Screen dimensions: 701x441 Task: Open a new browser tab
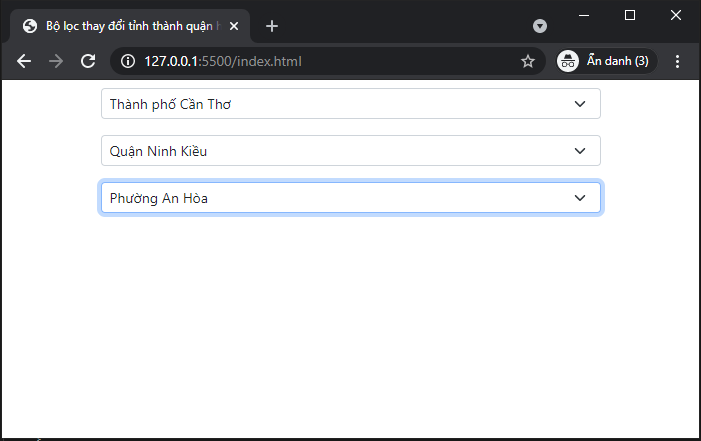[272, 26]
